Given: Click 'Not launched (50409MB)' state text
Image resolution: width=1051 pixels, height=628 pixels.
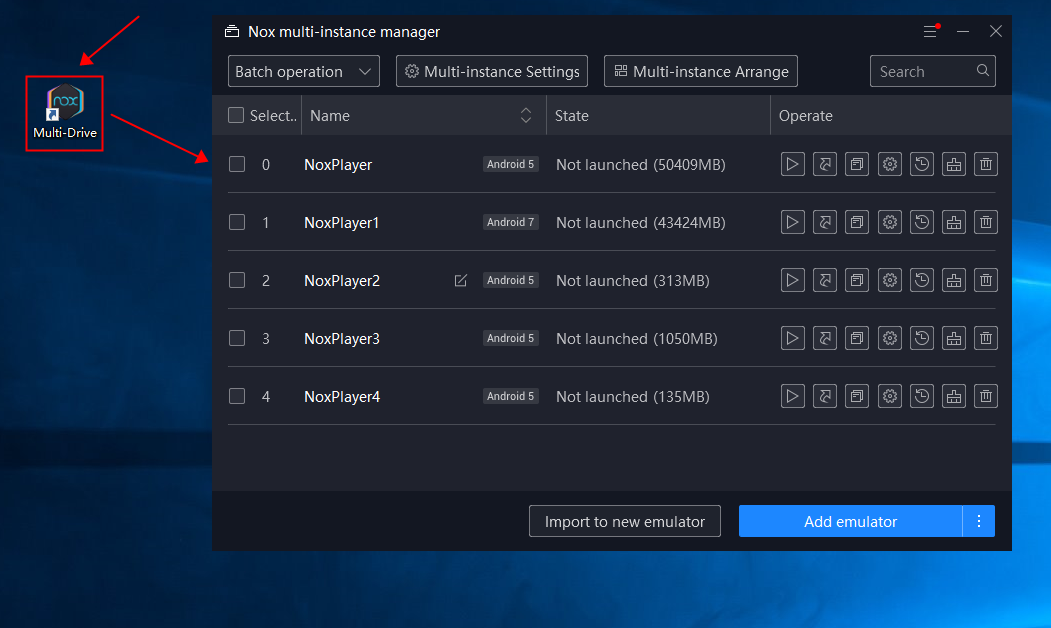Looking at the screenshot, I should (x=641, y=164).
